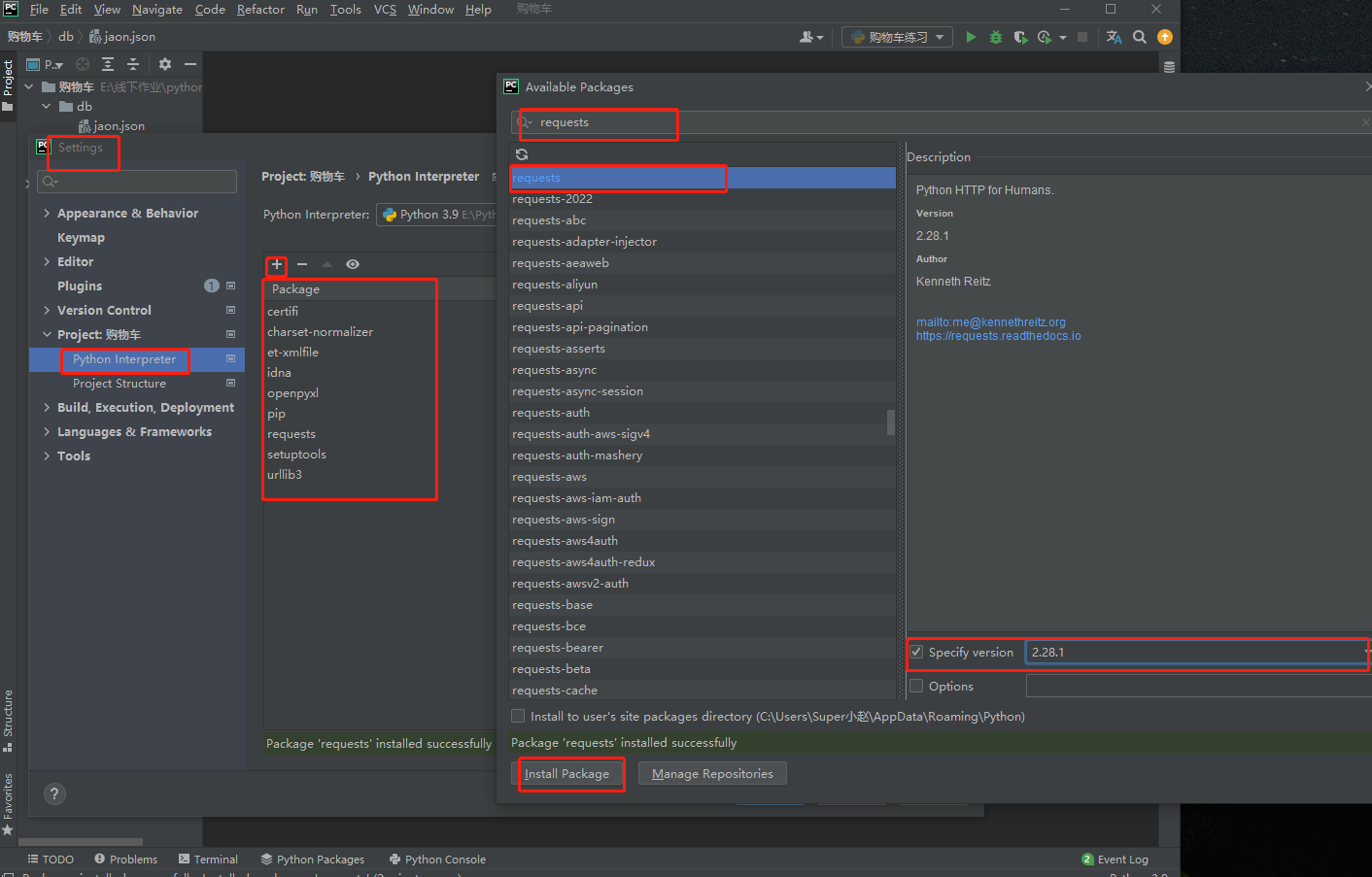Expand Version Control settings section

(x=47, y=311)
